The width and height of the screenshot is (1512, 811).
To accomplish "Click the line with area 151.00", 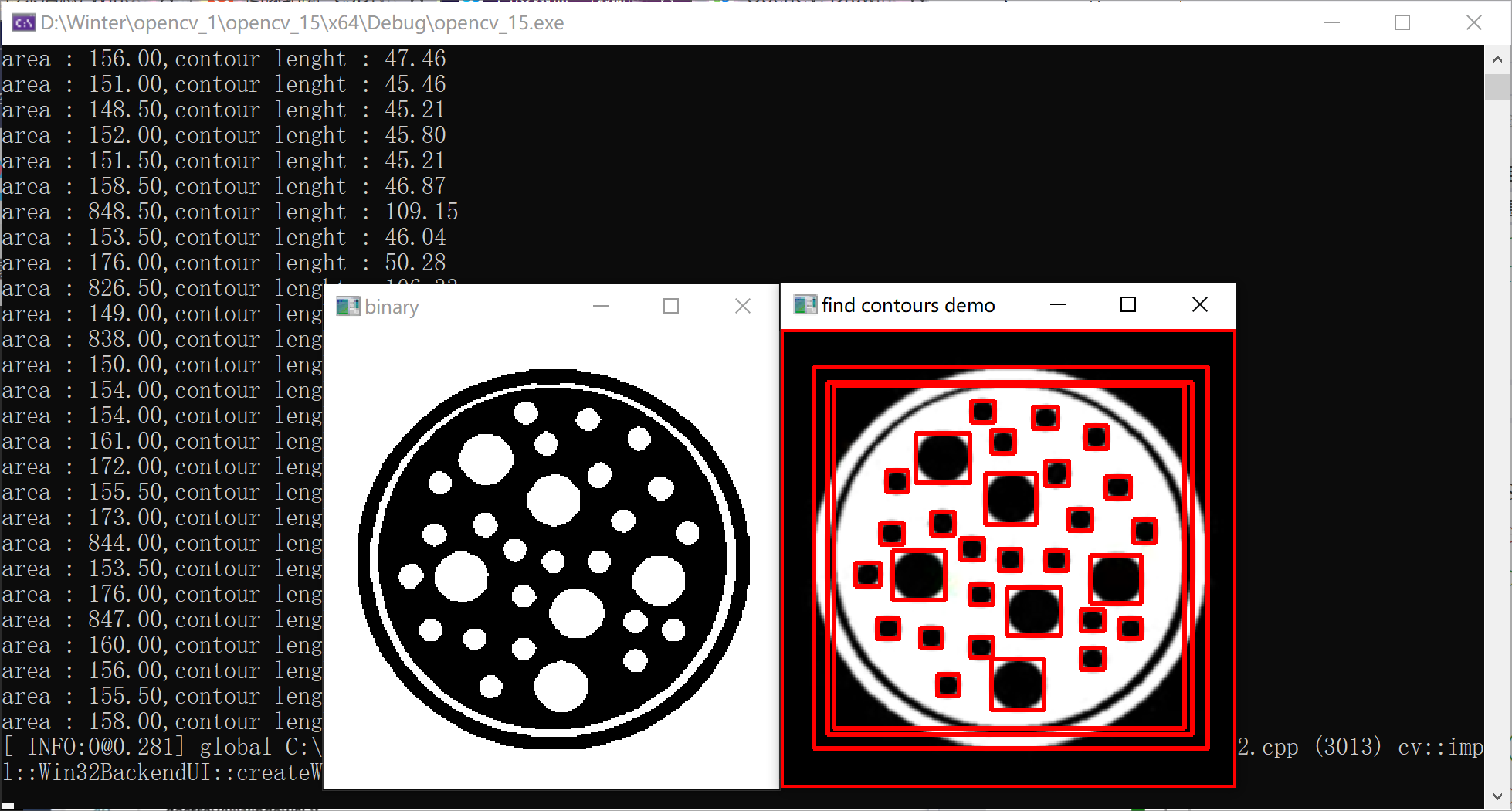I will 224,84.
